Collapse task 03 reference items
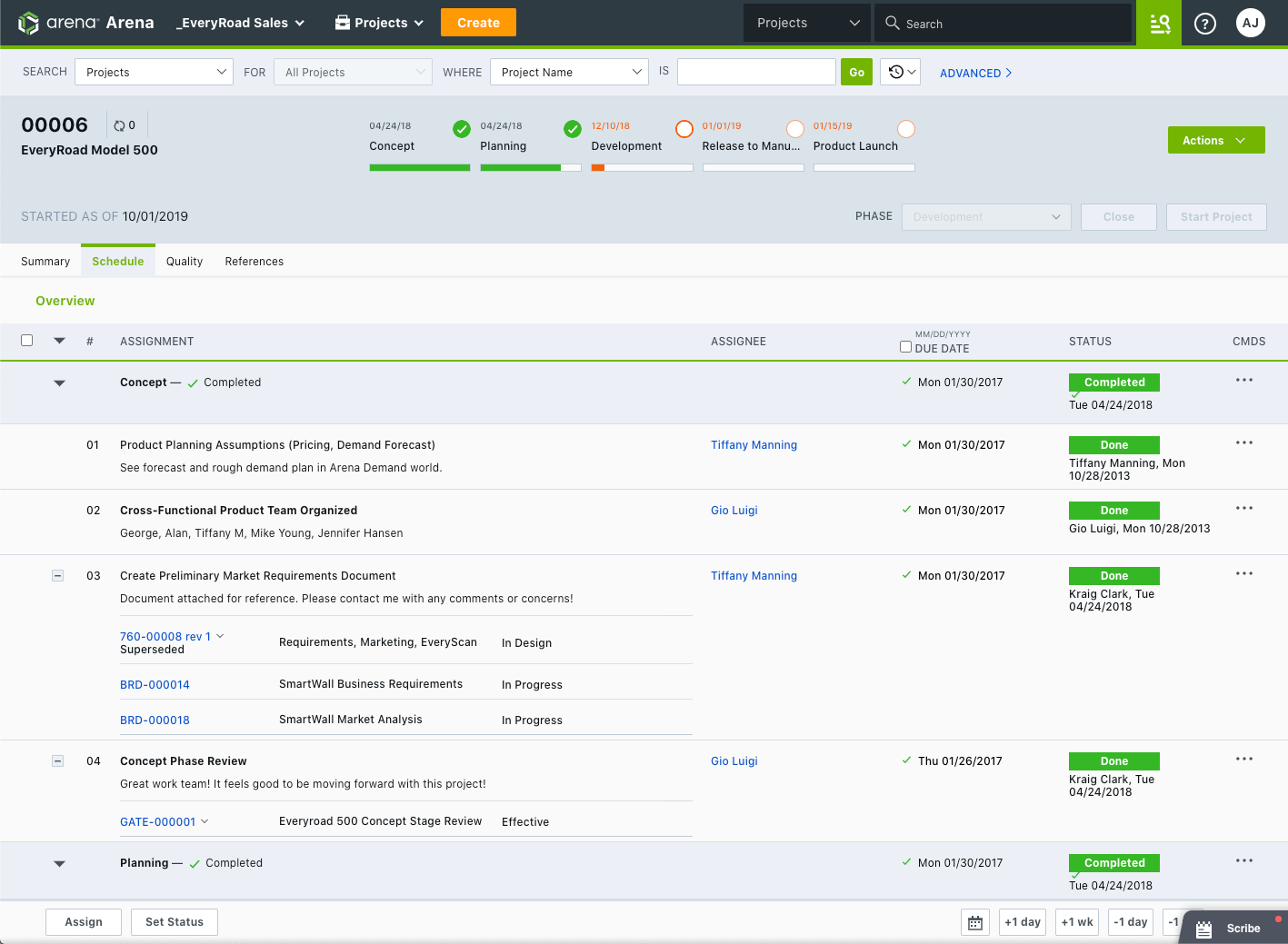This screenshot has width=1288, height=944. [x=57, y=575]
